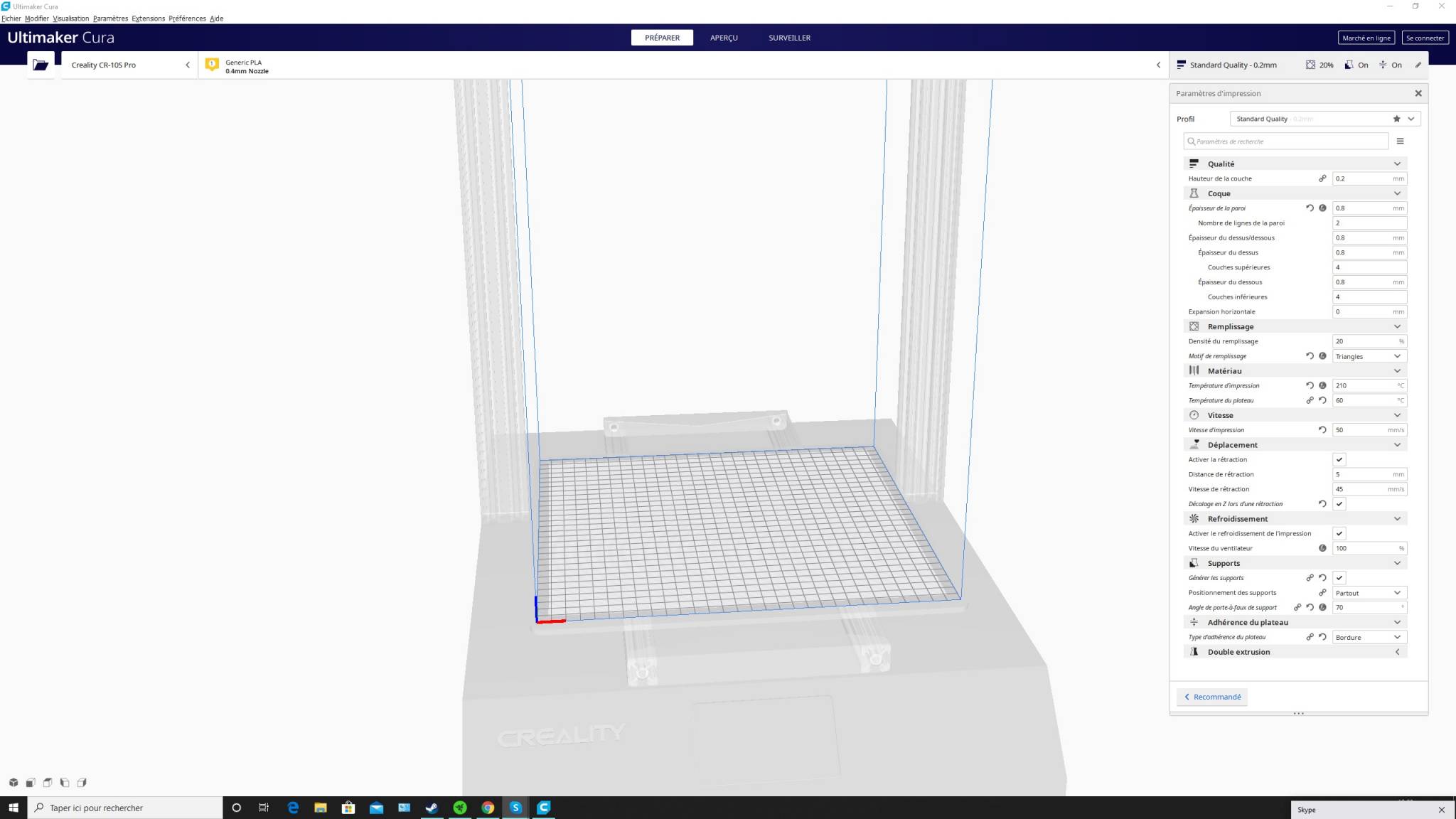
Task: Open Google Chrome from the taskbar
Action: [488, 808]
